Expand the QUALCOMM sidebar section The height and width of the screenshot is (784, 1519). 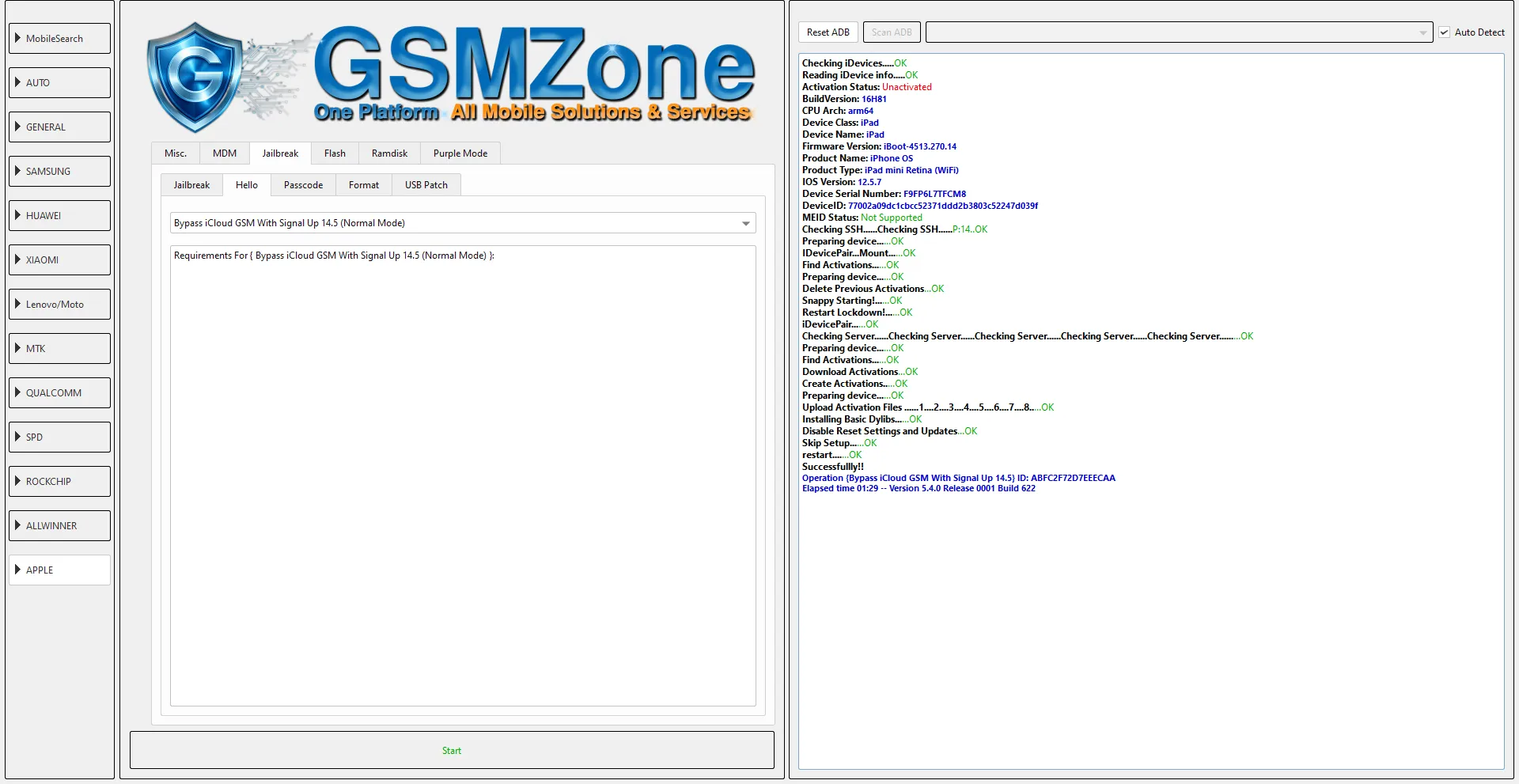59,393
